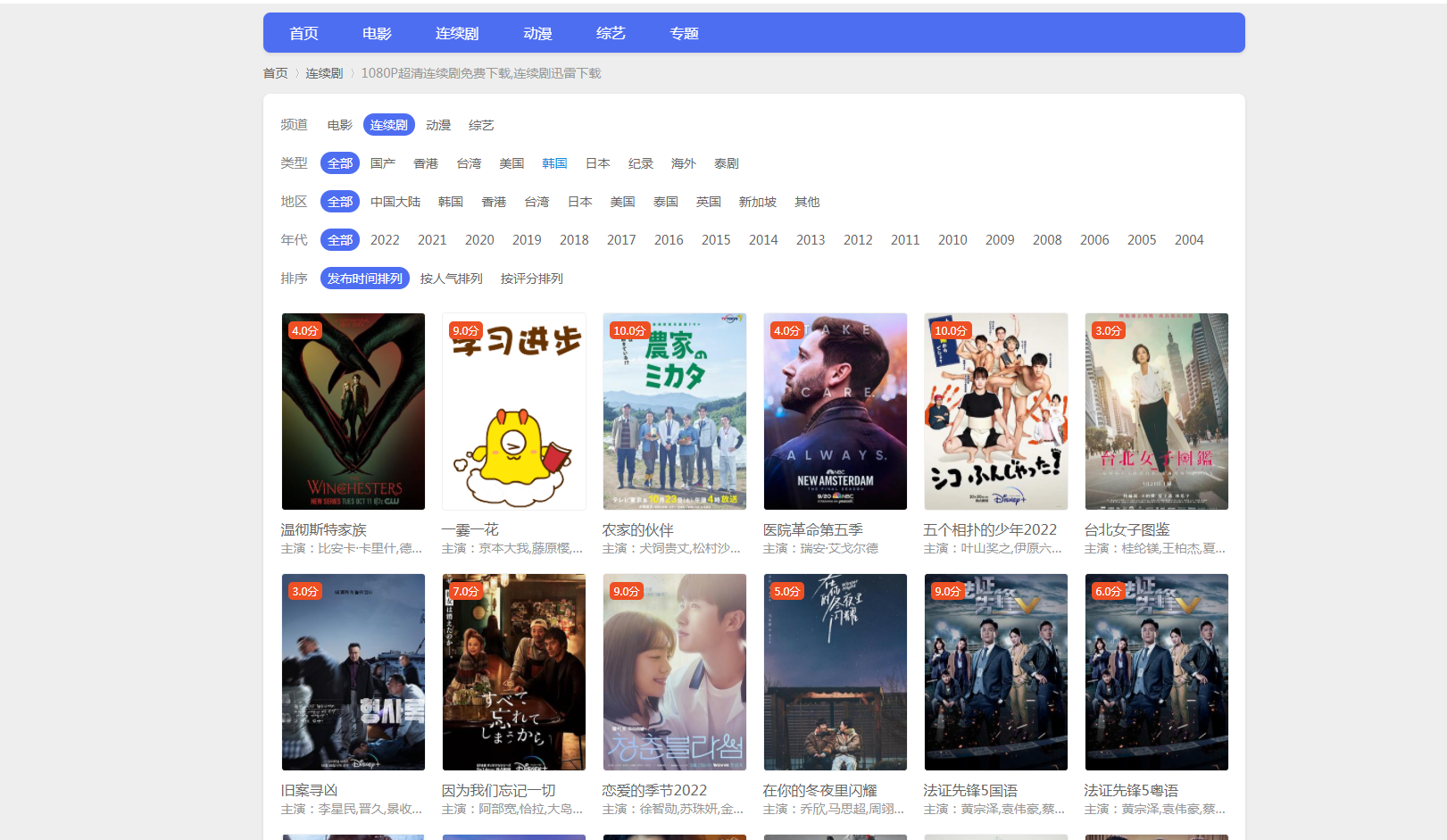Filter by year 2022
This screenshot has width=1447, height=840.
(x=385, y=240)
